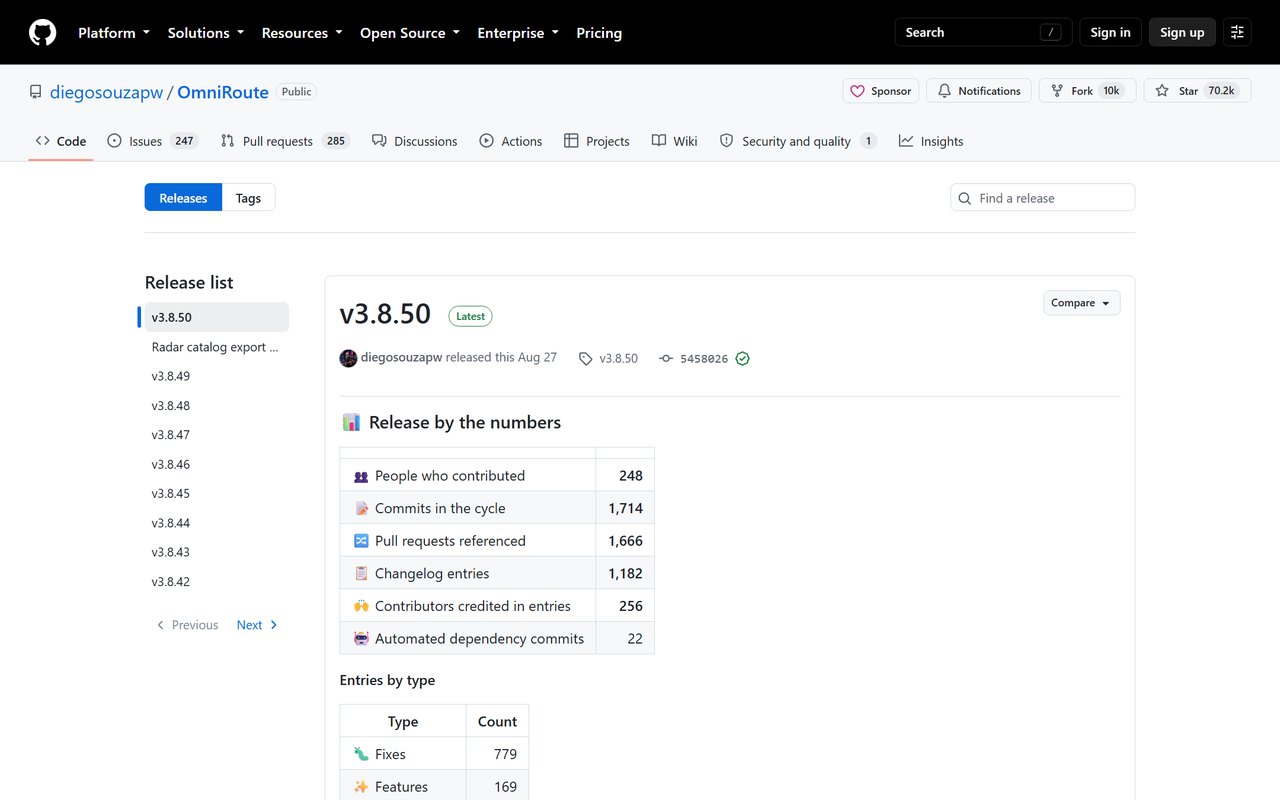Click the Commits in the cycle value 1,714

coord(625,508)
